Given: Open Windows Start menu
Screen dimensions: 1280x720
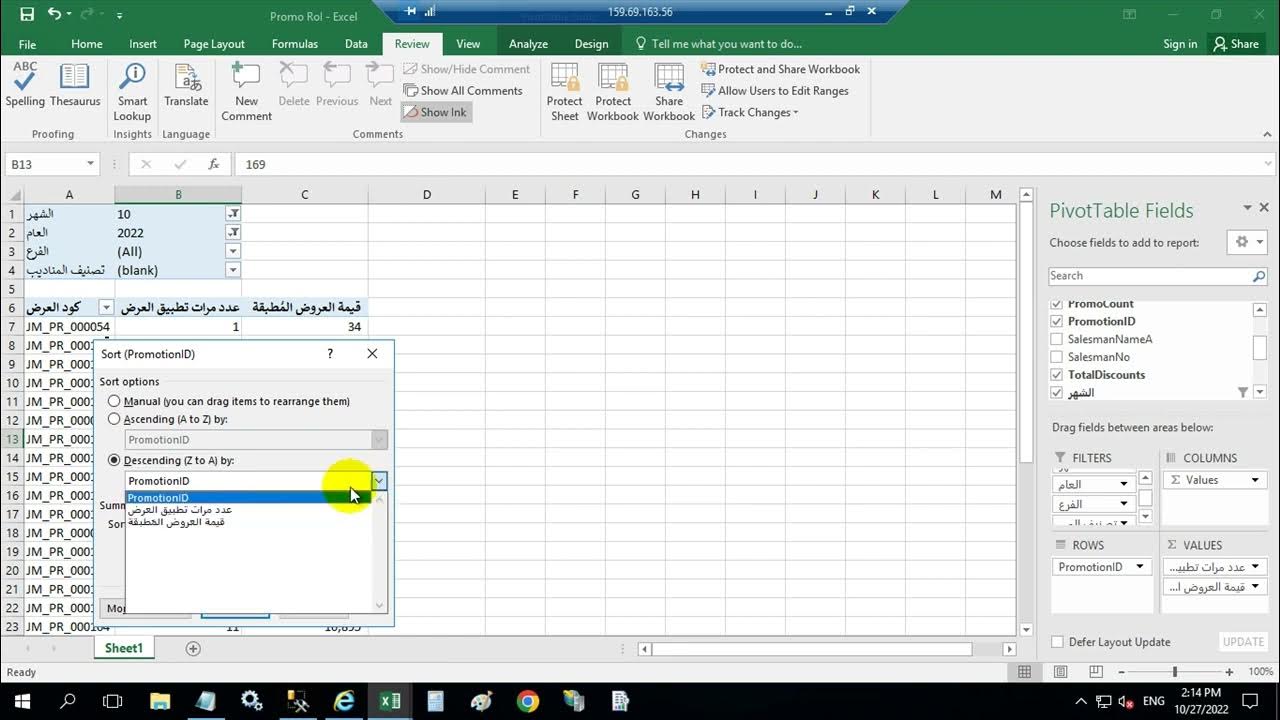Looking at the screenshot, I should pos(22,701).
